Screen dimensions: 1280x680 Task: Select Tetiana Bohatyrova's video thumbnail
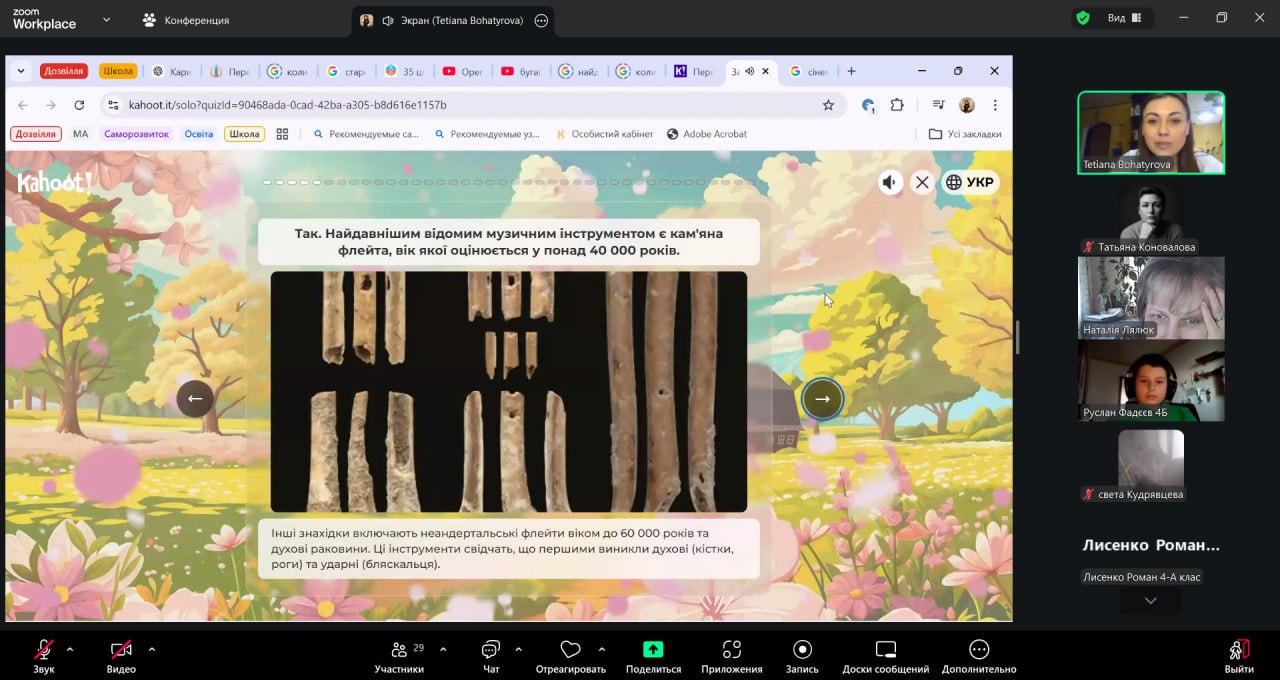coord(1150,132)
